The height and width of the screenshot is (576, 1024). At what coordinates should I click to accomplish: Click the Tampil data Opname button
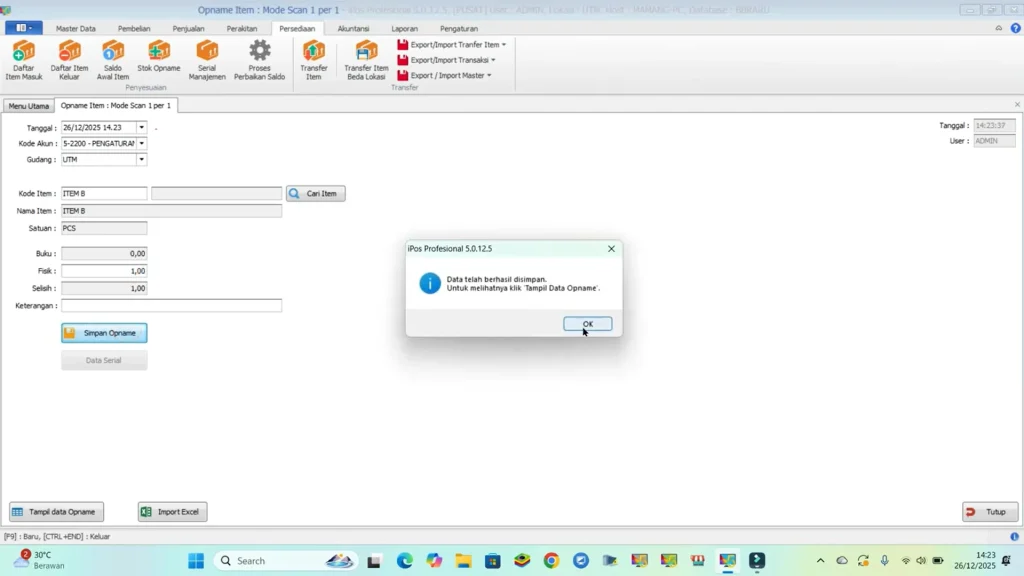click(x=56, y=512)
